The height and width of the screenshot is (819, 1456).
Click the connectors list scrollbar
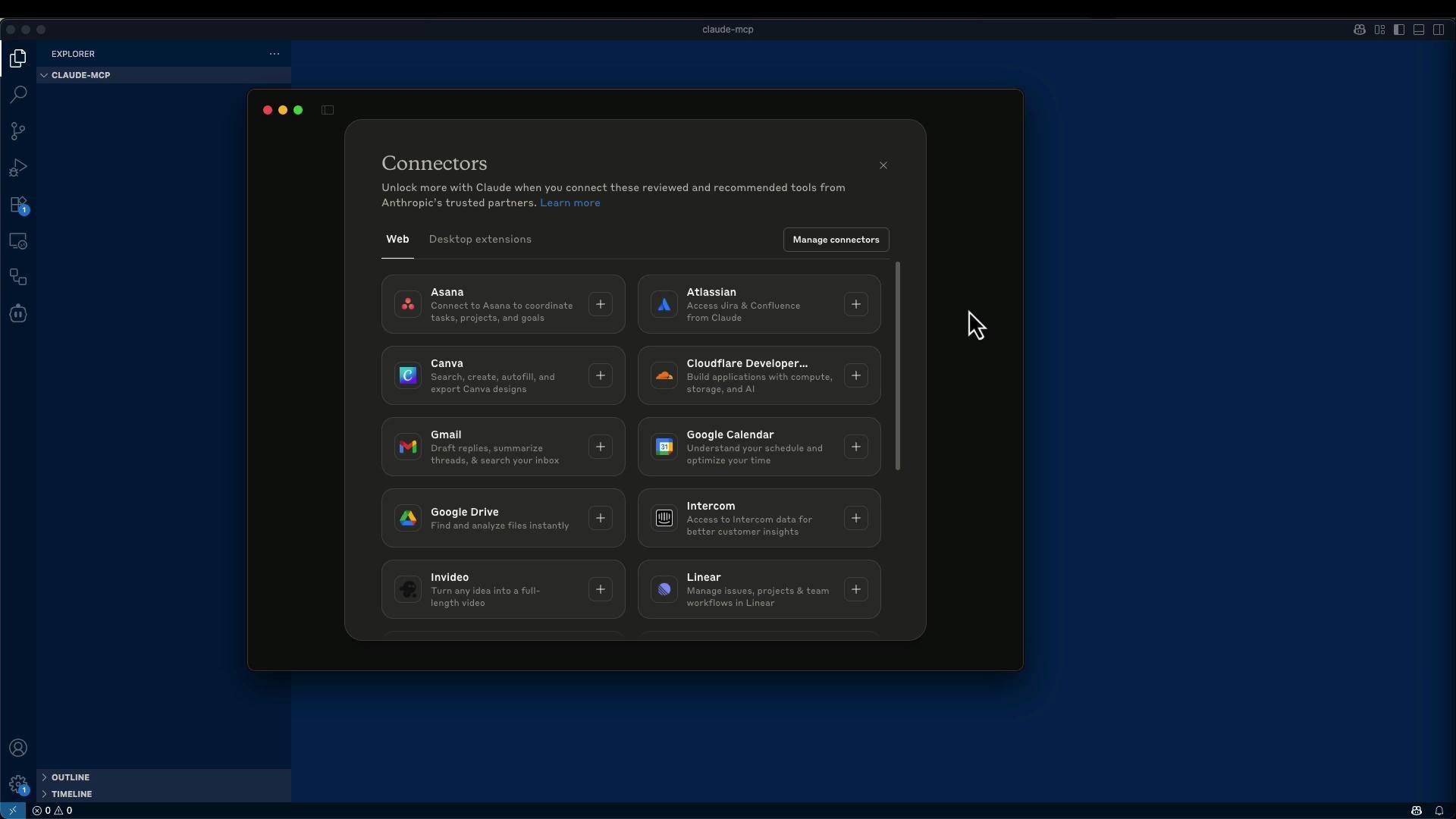(x=898, y=366)
